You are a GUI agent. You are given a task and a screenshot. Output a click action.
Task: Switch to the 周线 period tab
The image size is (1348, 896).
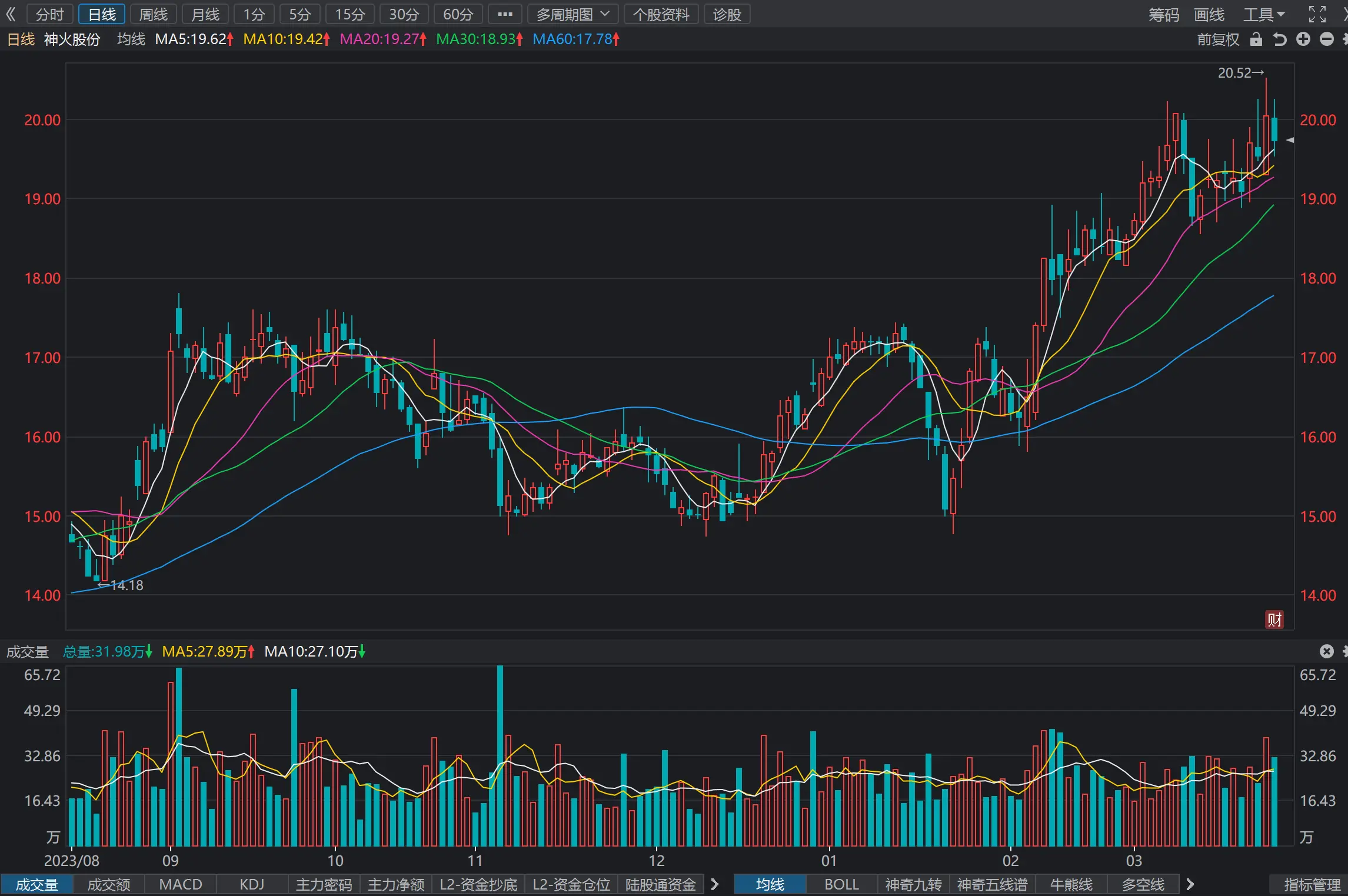click(154, 14)
